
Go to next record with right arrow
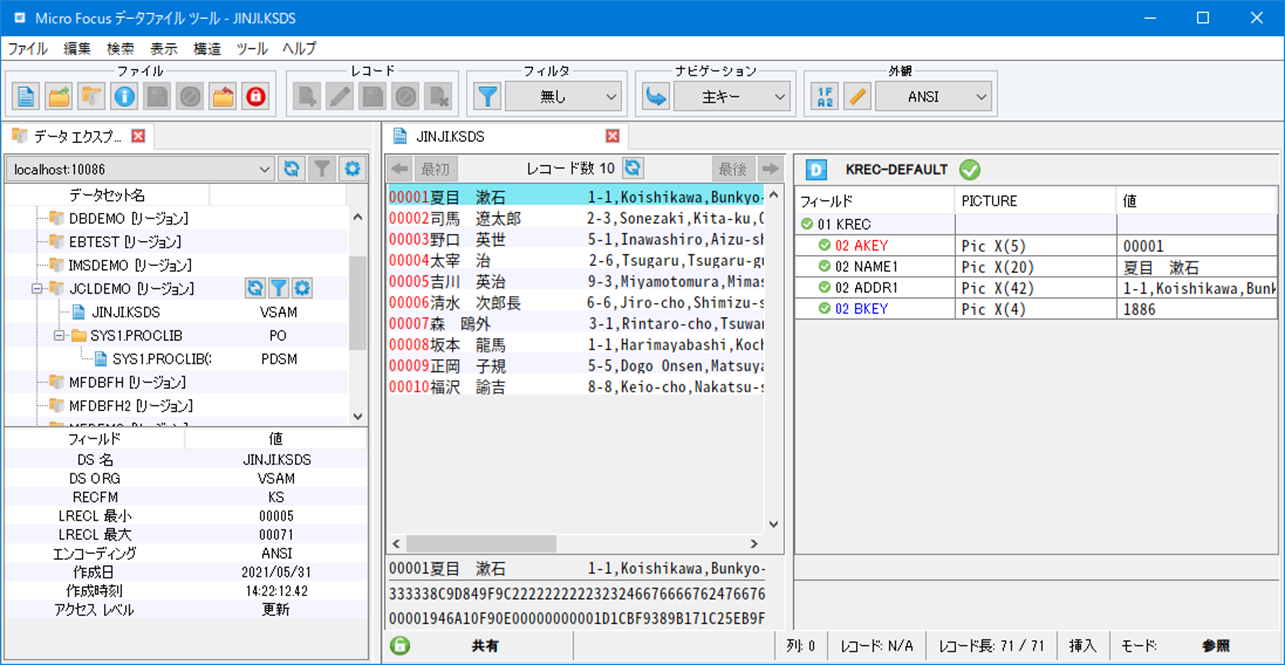[x=770, y=168]
